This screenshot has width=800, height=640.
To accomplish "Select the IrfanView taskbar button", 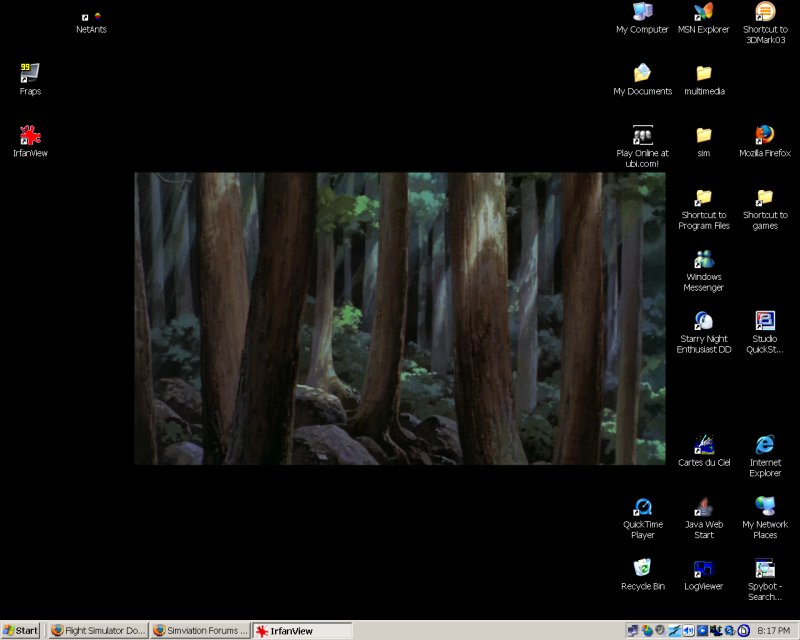I will 301,631.
